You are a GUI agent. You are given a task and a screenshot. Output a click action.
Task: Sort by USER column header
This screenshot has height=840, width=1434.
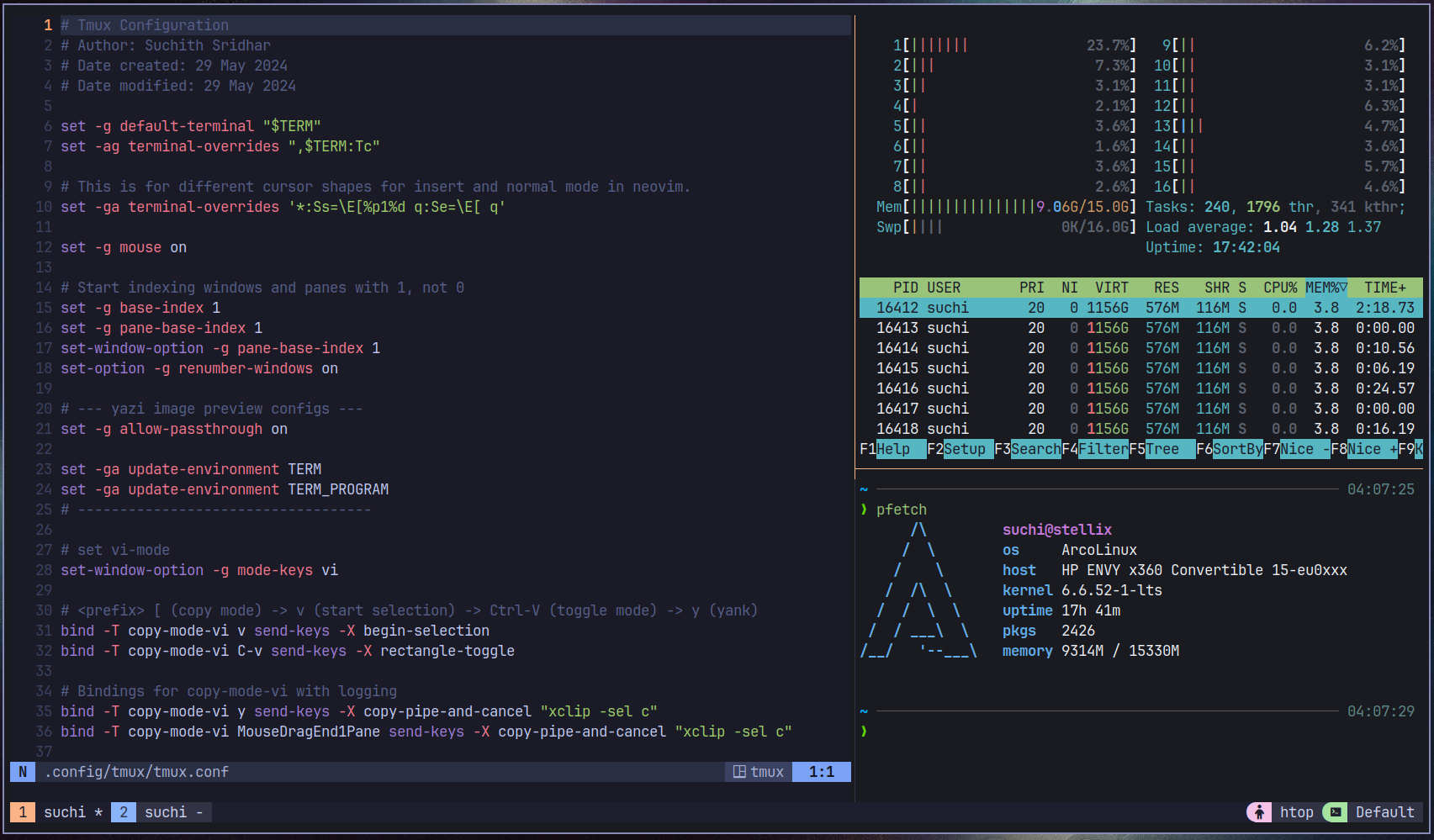click(944, 288)
